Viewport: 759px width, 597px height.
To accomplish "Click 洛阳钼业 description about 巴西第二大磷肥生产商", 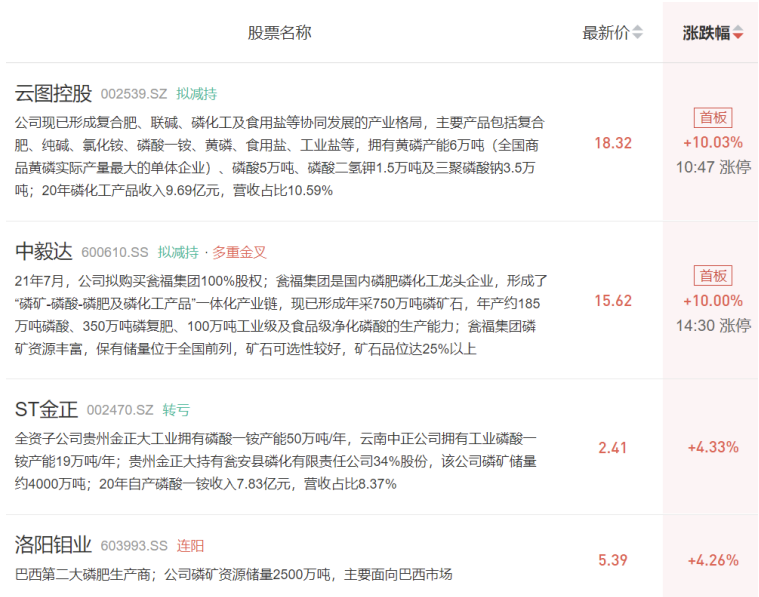I will point(233,574).
